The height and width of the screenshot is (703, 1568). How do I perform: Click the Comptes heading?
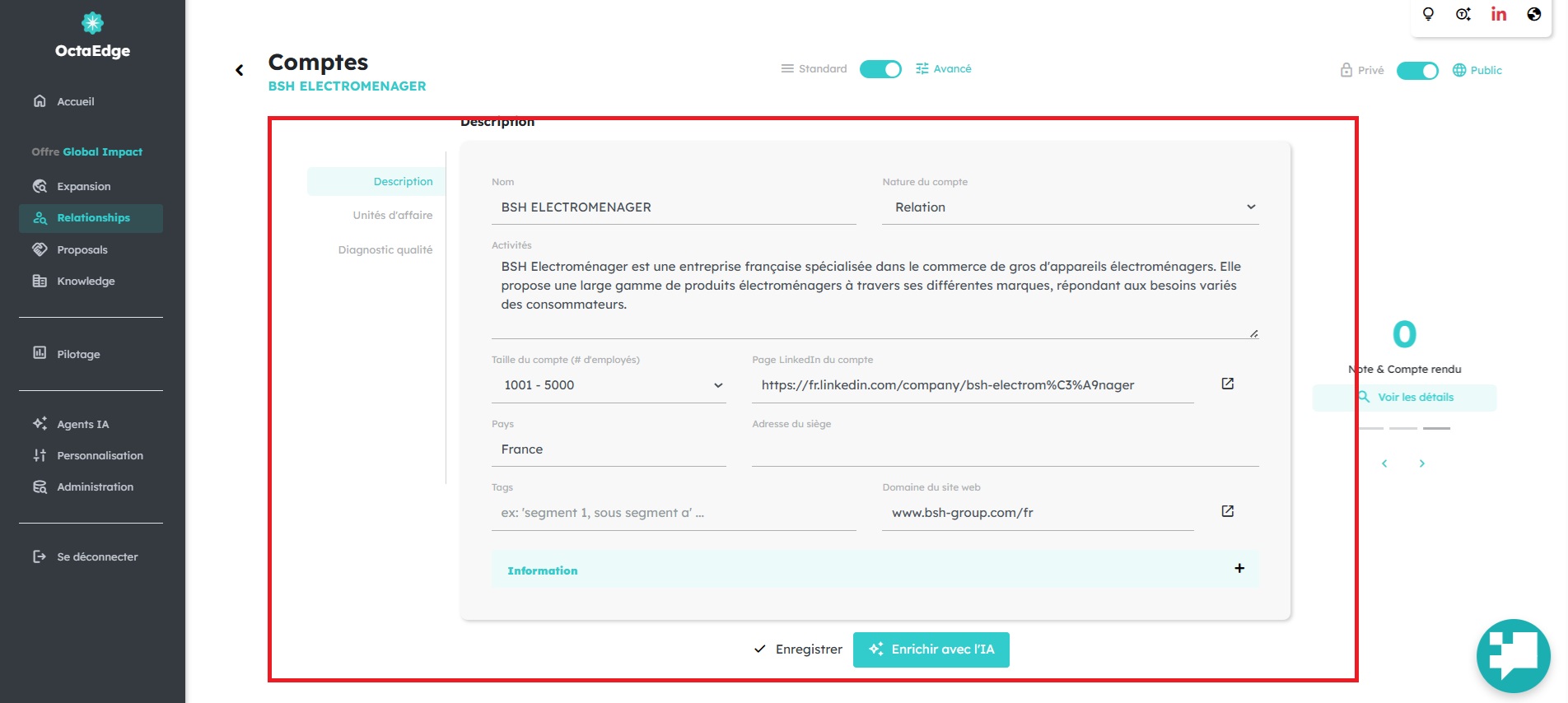(x=318, y=63)
